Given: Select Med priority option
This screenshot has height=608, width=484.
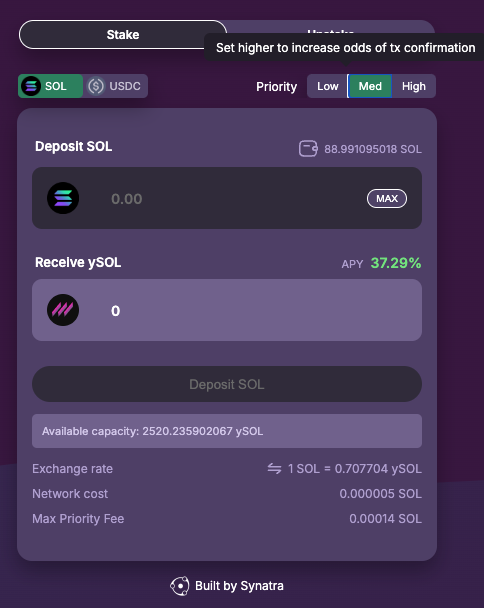Looking at the screenshot, I should click(x=370, y=86).
